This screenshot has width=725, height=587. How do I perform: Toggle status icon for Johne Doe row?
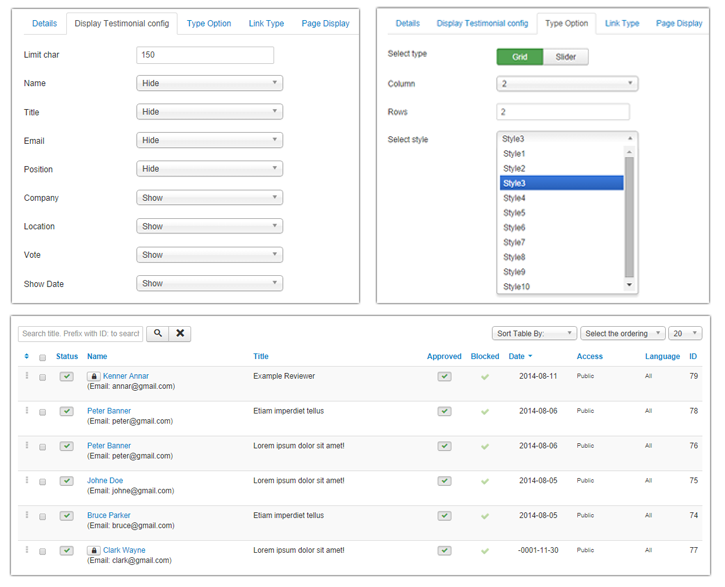[x=67, y=481]
